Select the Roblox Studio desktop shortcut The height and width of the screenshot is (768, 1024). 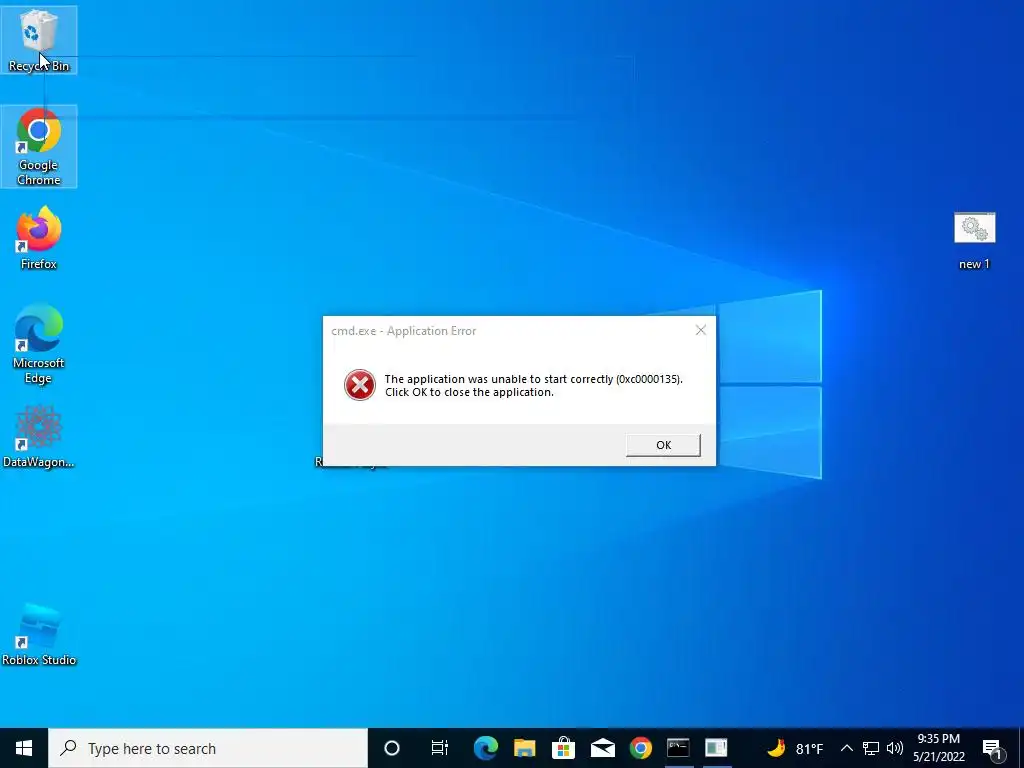click(39, 635)
